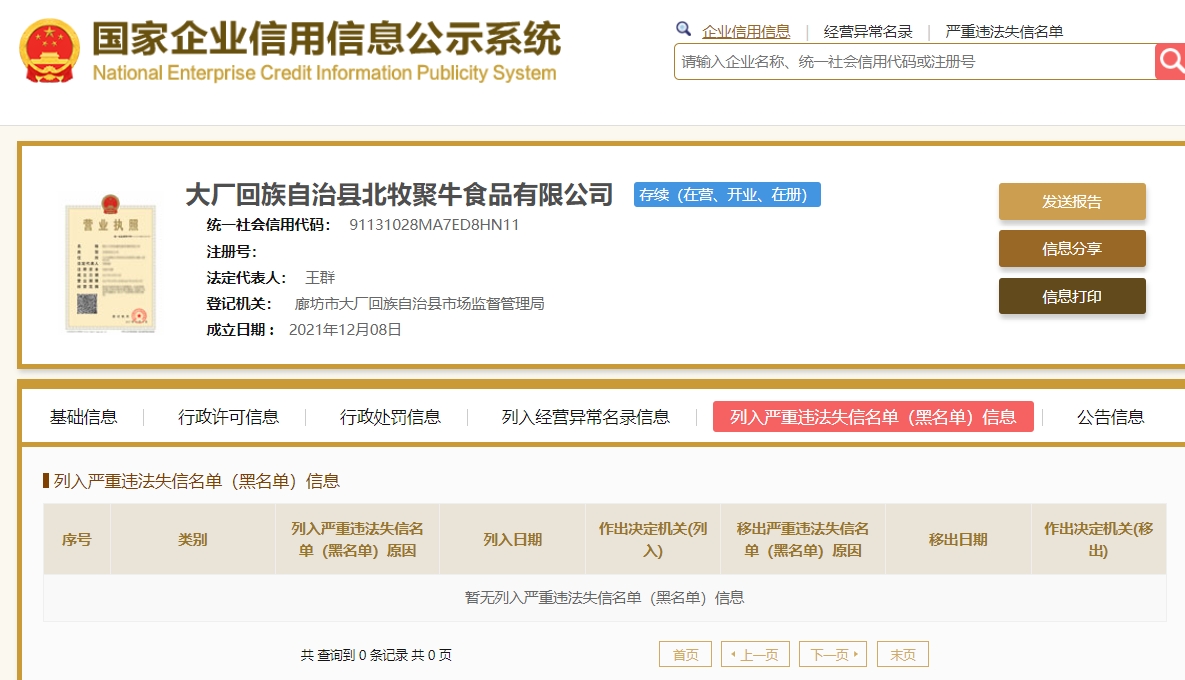This screenshot has height=680, width=1185.
Task: Select the 严重违法失信名单 search category
Action: pos(1004,32)
